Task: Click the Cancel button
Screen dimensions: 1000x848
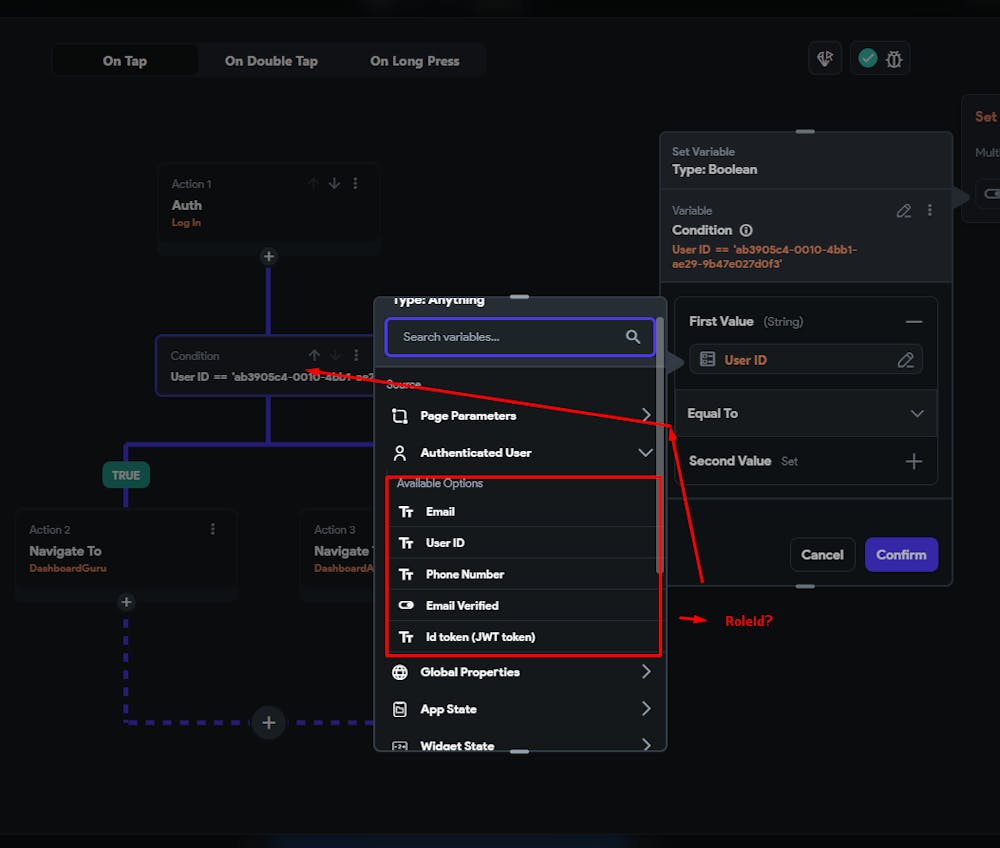Action: tap(822, 555)
